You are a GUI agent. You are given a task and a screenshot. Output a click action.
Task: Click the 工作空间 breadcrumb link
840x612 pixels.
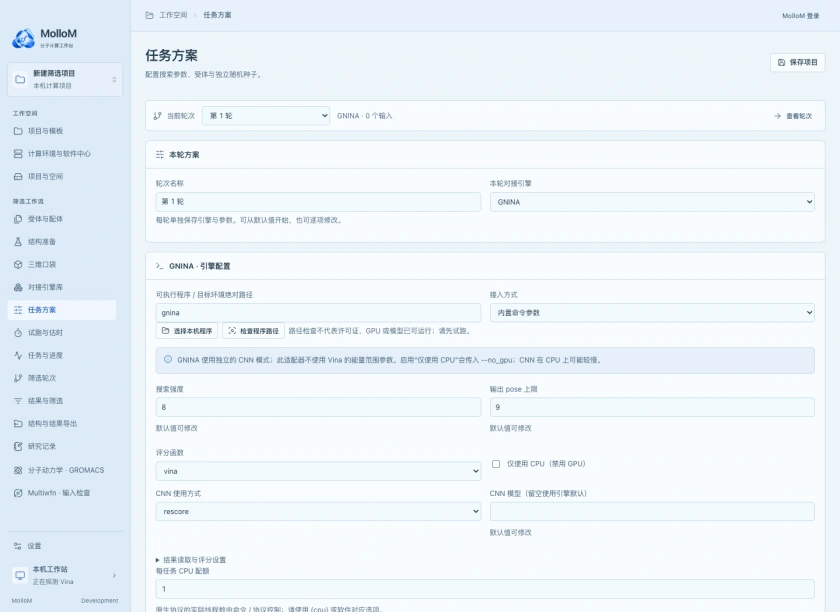[173, 15]
